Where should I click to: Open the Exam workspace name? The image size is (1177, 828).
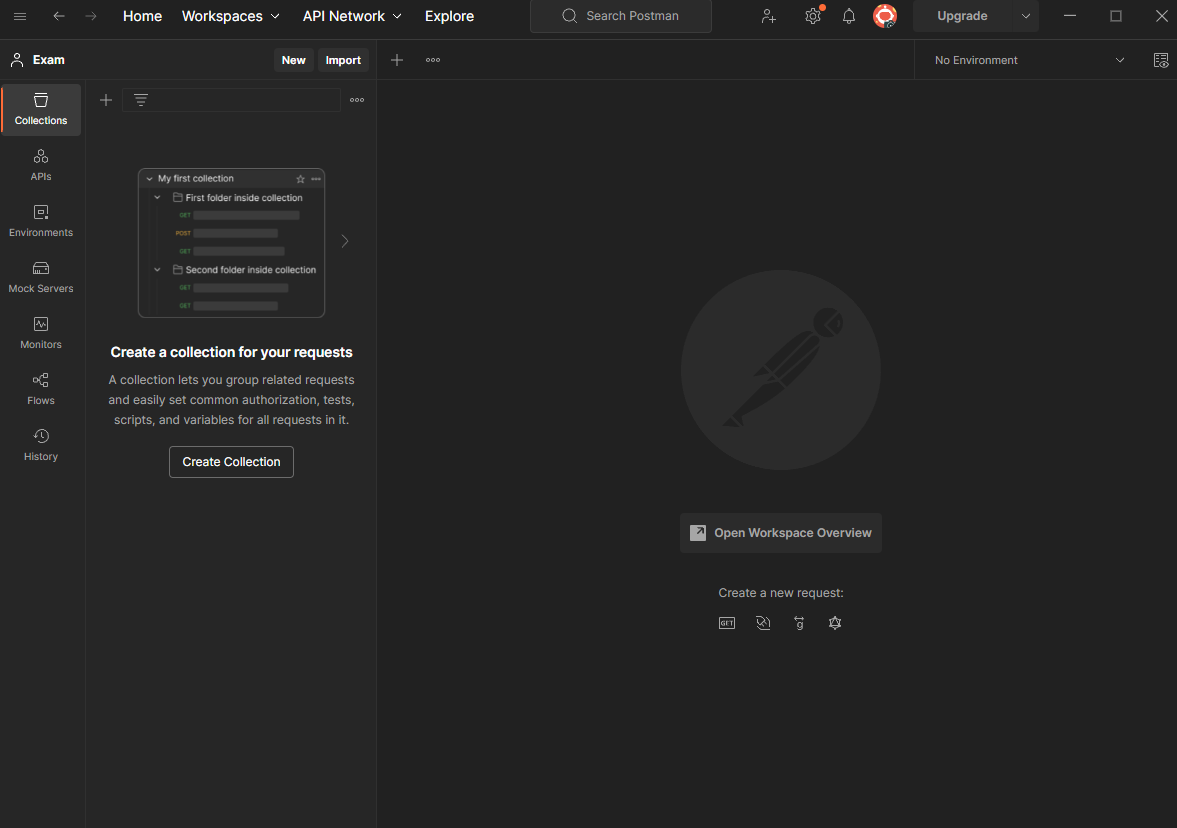48,60
